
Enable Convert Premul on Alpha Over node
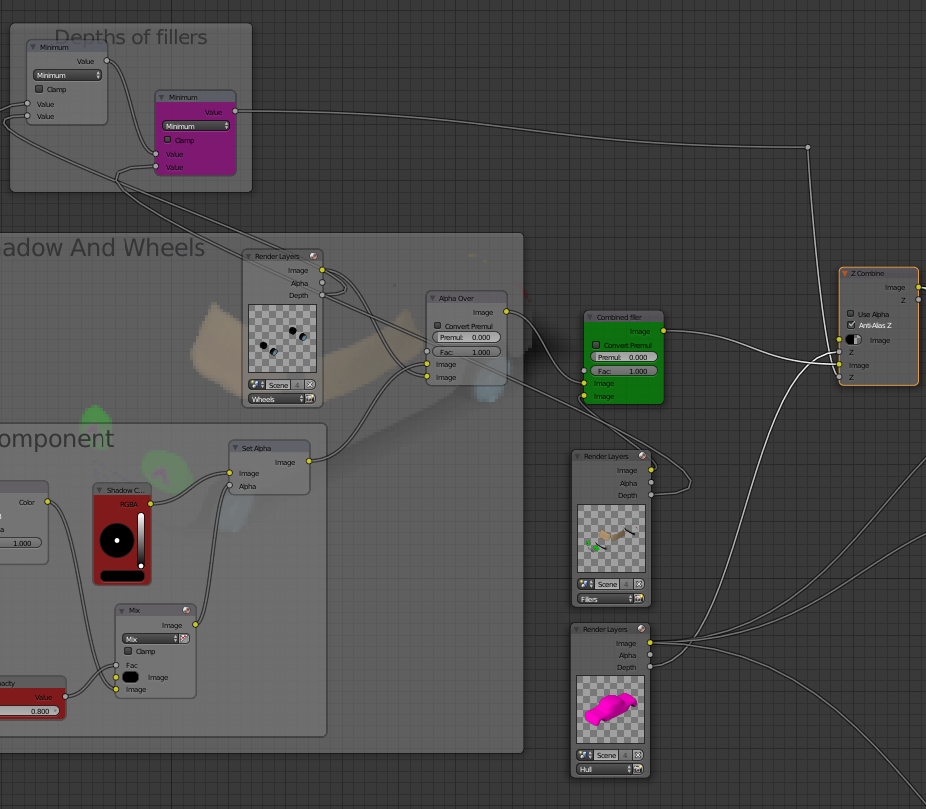point(437,326)
